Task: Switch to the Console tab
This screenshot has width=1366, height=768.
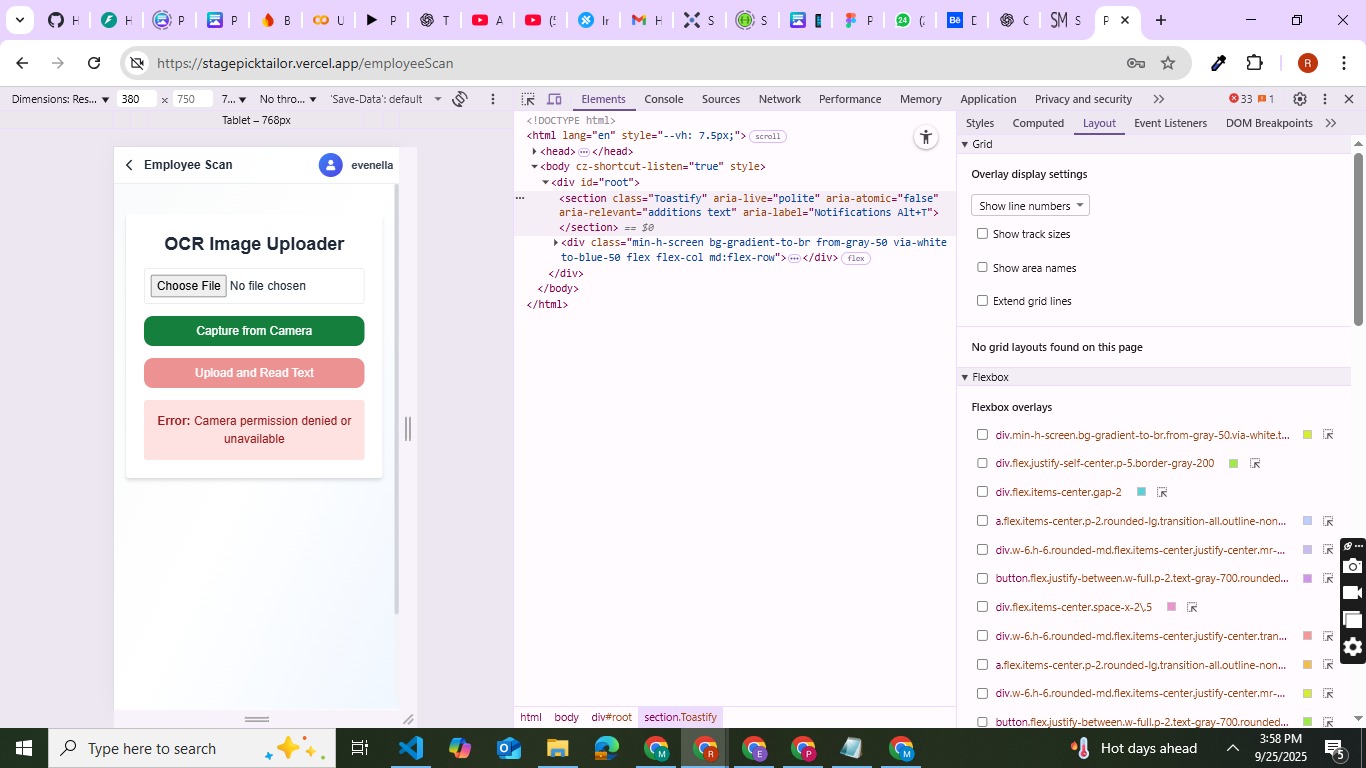Action: click(x=663, y=99)
